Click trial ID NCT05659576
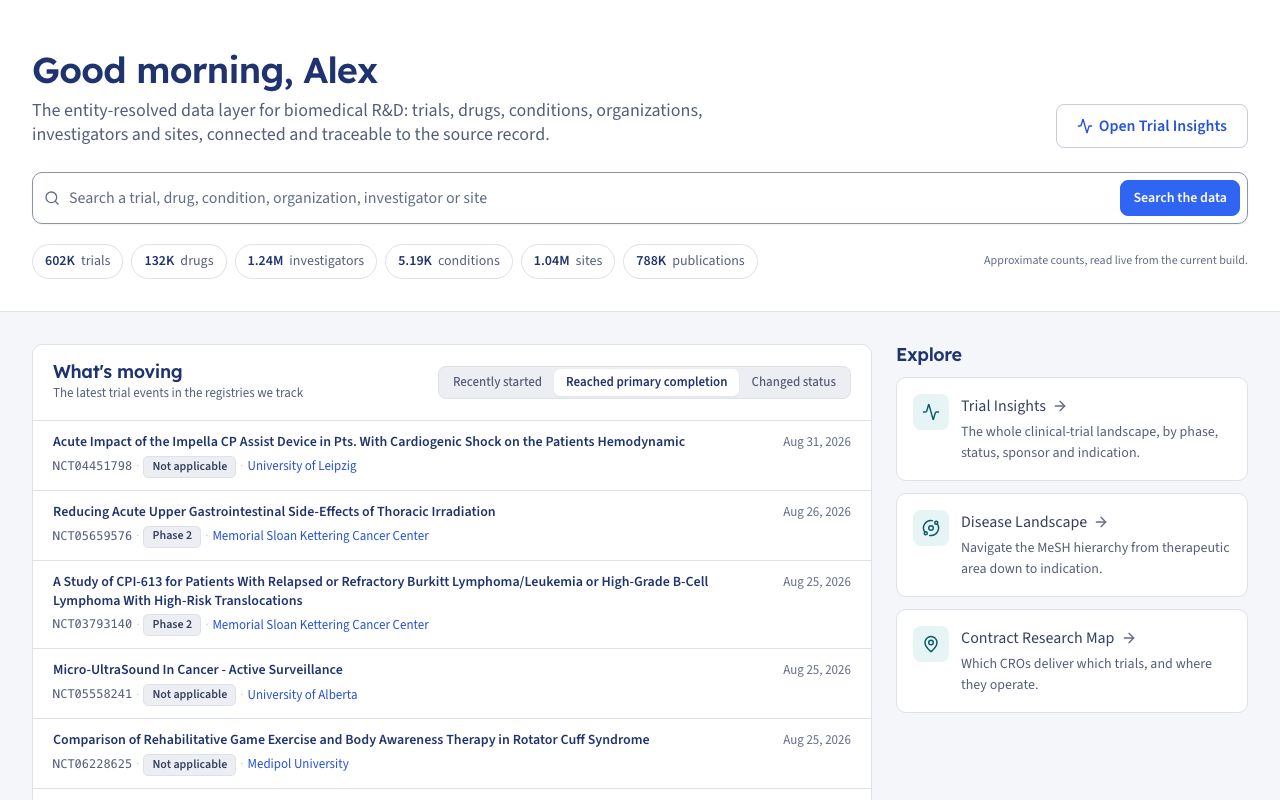The image size is (1280, 800). tap(92, 536)
